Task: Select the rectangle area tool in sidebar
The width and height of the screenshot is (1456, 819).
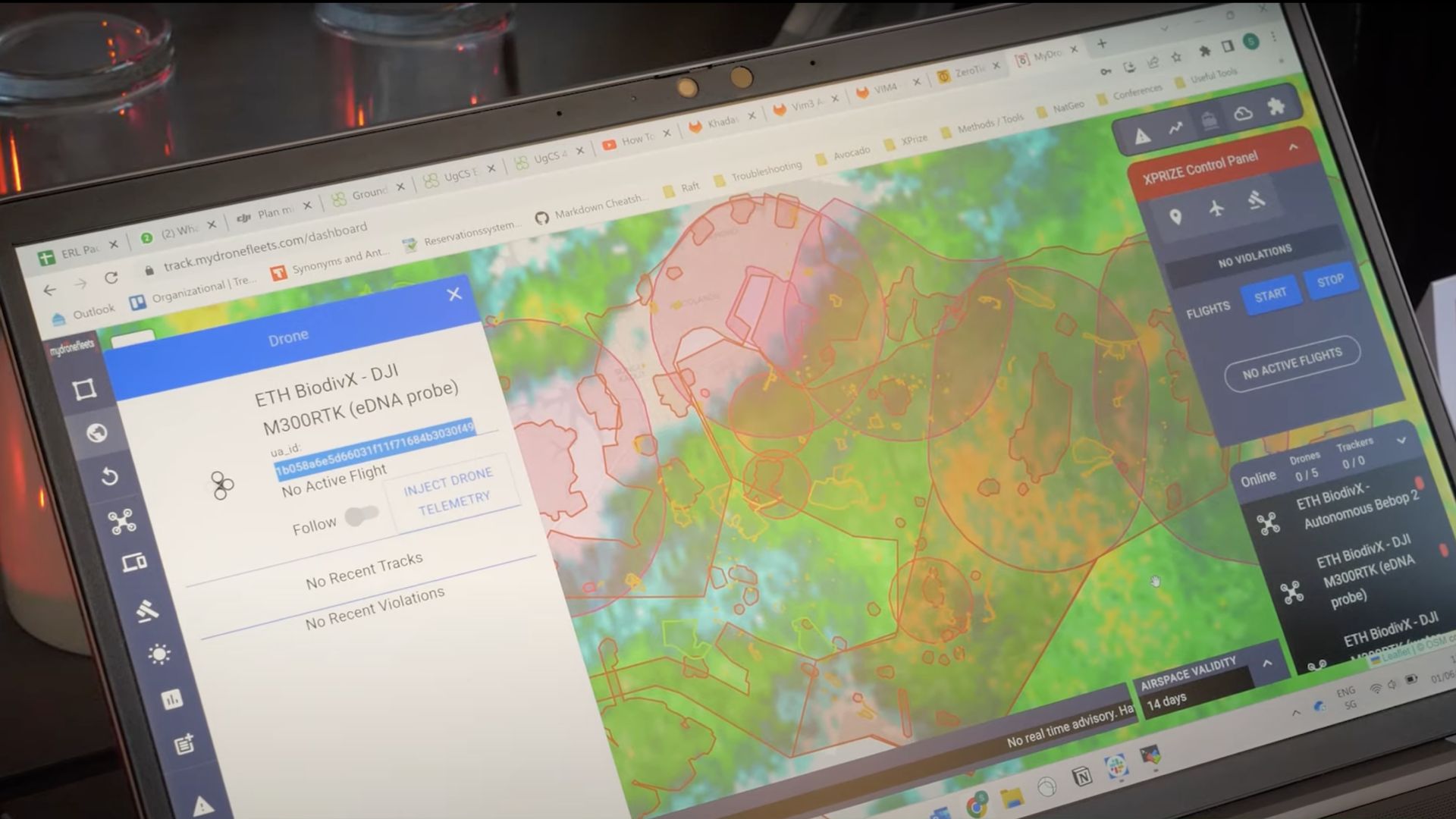Action: tap(84, 389)
